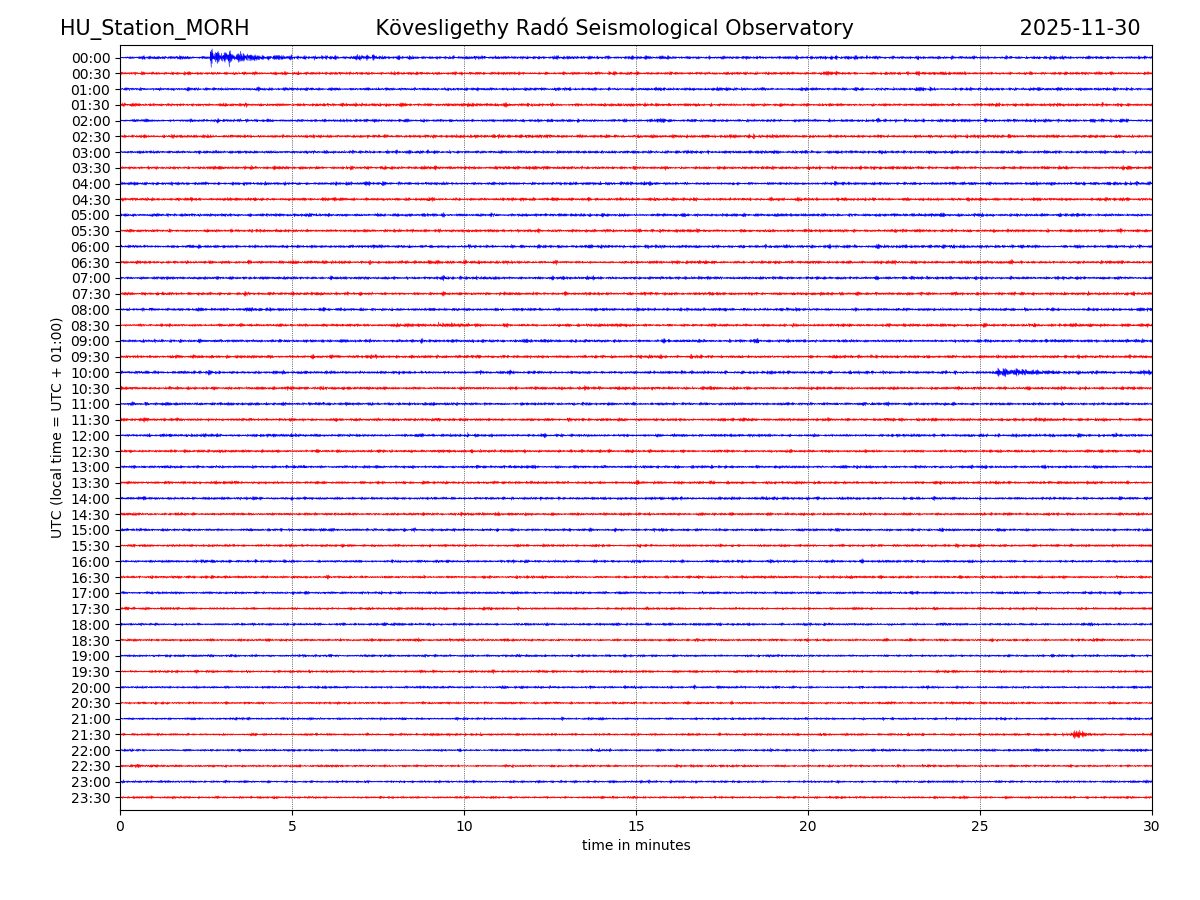Click the 20 minute tick label

point(808,827)
